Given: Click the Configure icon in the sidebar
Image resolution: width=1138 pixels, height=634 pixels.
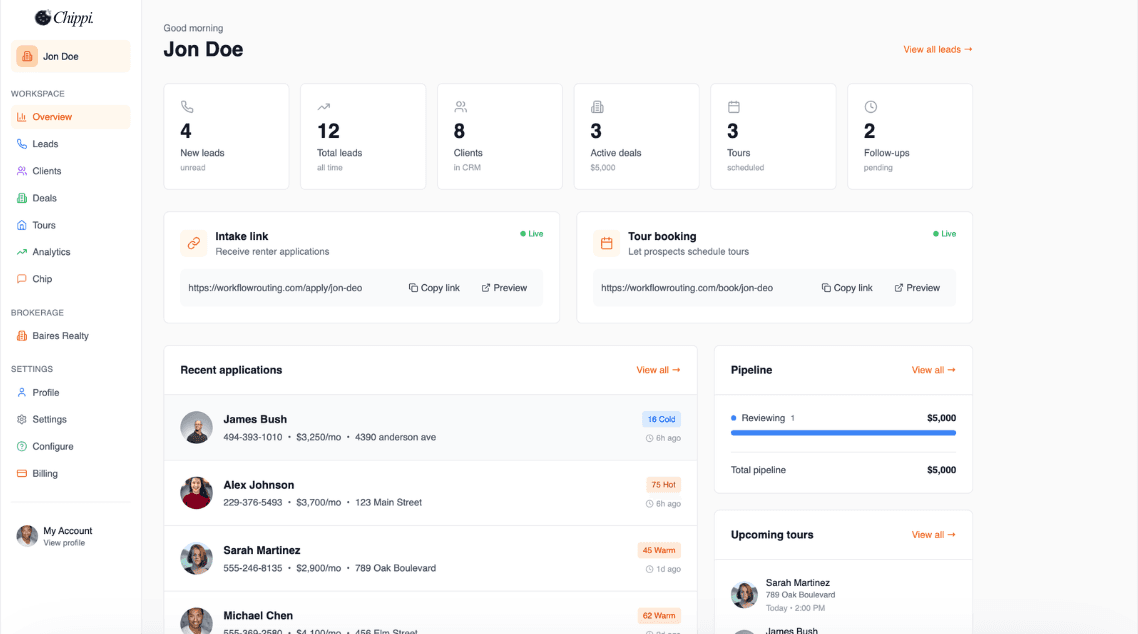Looking at the screenshot, I should (x=24, y=445).
